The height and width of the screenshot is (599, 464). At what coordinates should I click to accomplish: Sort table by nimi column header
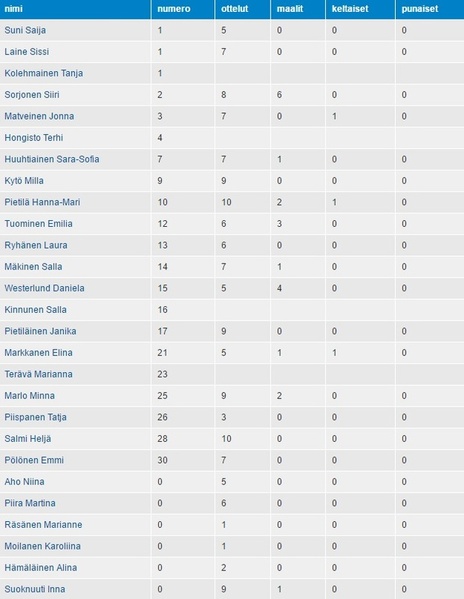pos(13,9)
